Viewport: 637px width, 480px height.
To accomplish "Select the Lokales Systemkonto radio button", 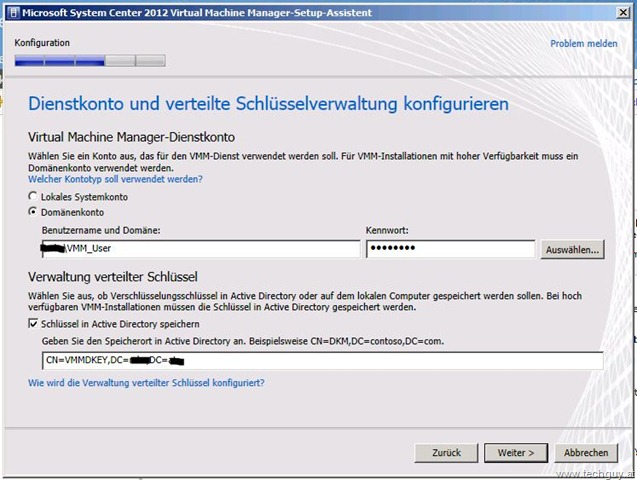I will point(32,197).
